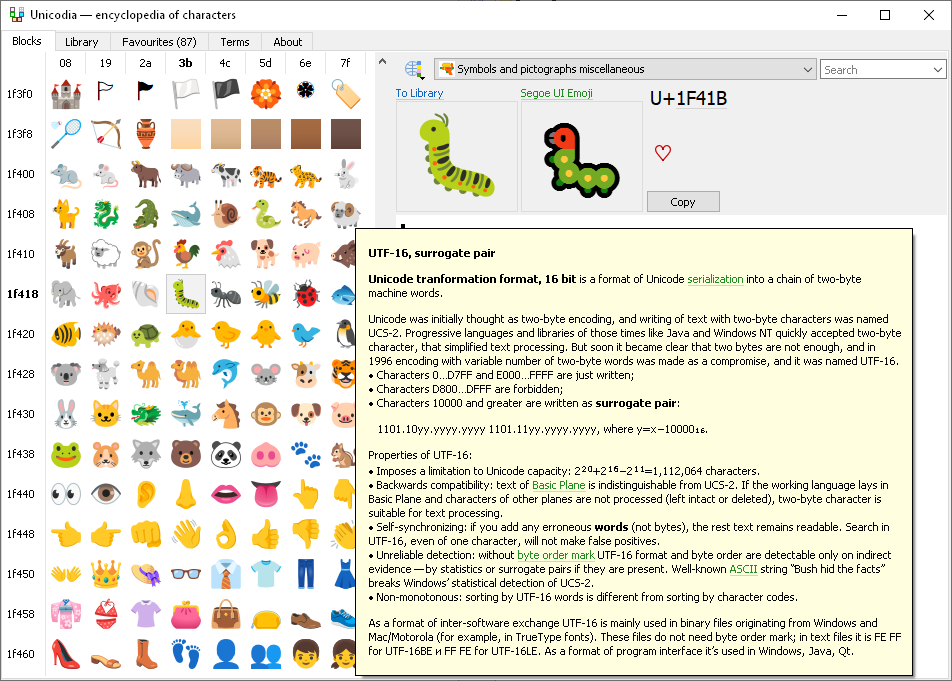This screenshot has width=952, height=681.
Task: Click the Segoe UI Emoji caterpillar preview
Action: point(581,157)
